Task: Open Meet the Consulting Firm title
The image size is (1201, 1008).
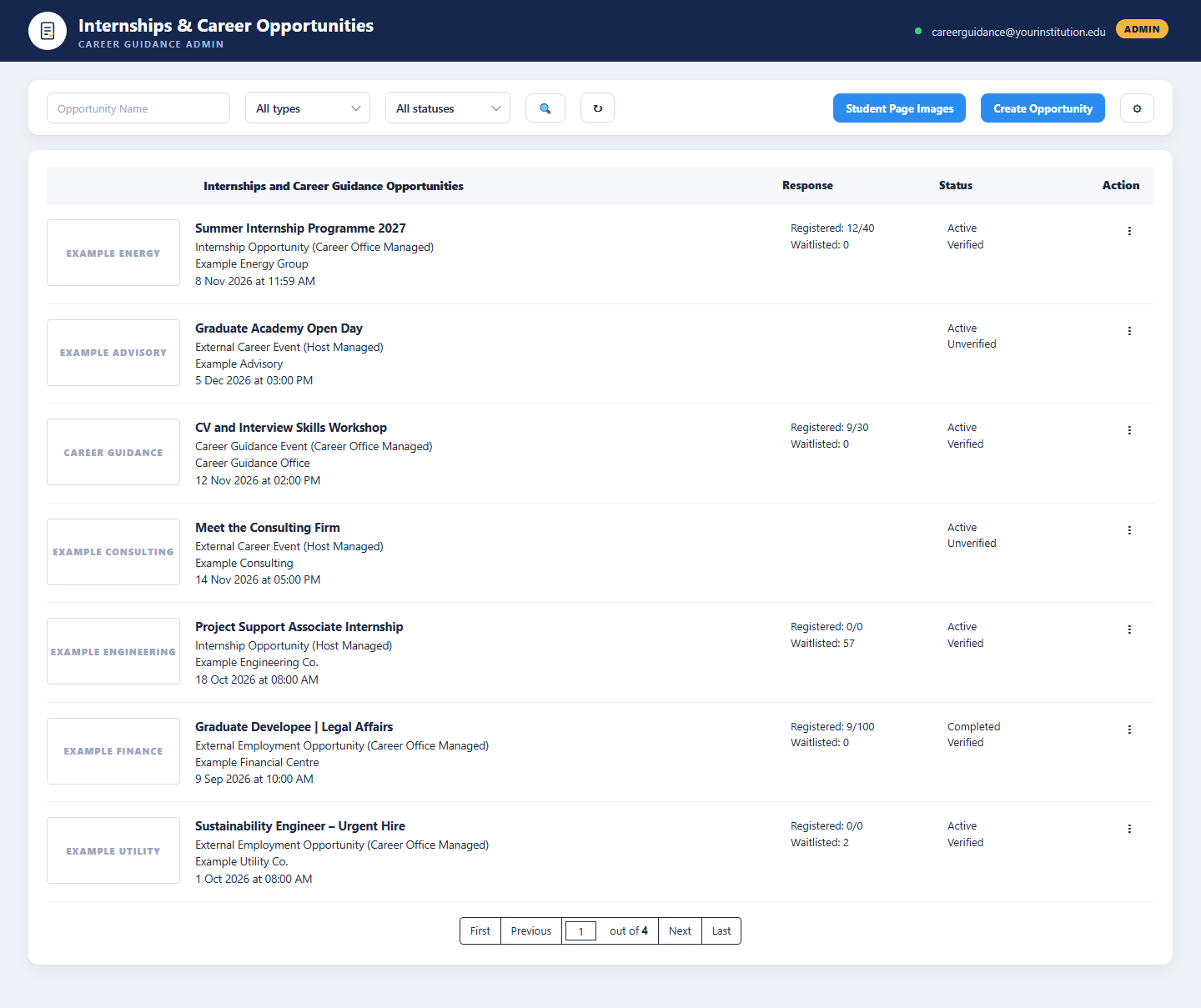Action: pos(268,528)
